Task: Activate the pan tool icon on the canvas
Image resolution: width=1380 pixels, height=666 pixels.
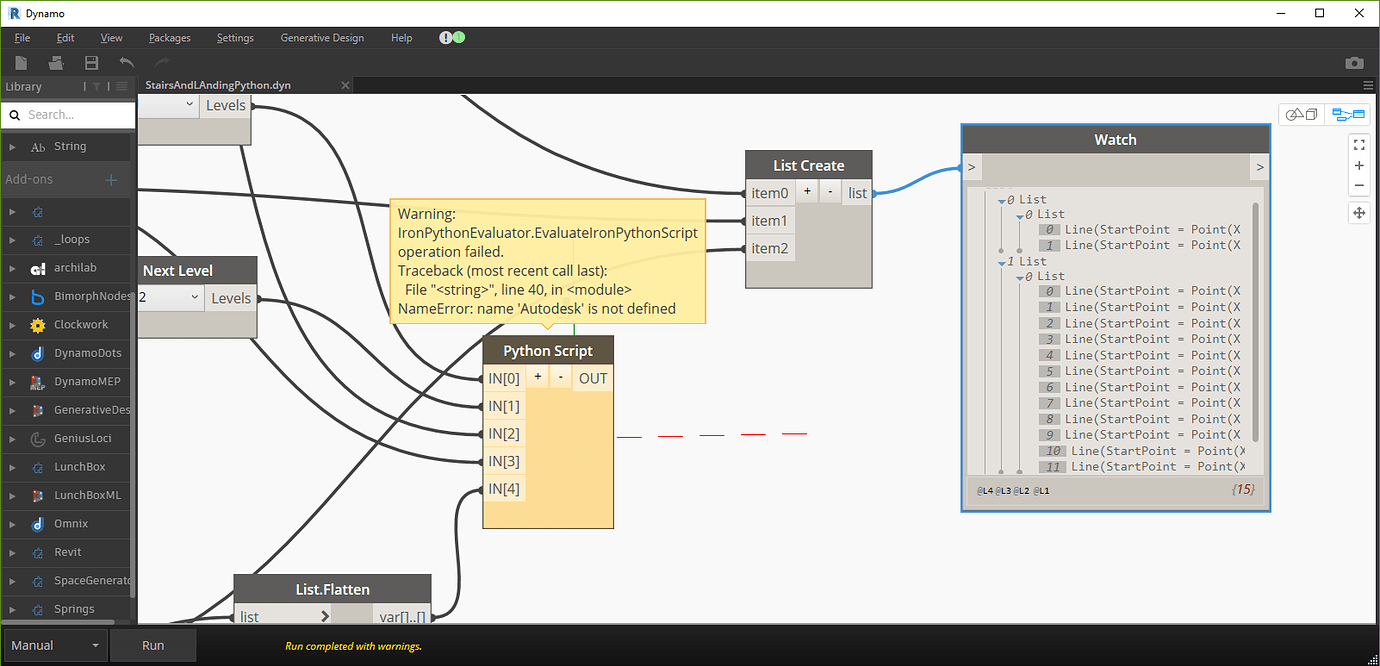Action: pos(1359,213)
